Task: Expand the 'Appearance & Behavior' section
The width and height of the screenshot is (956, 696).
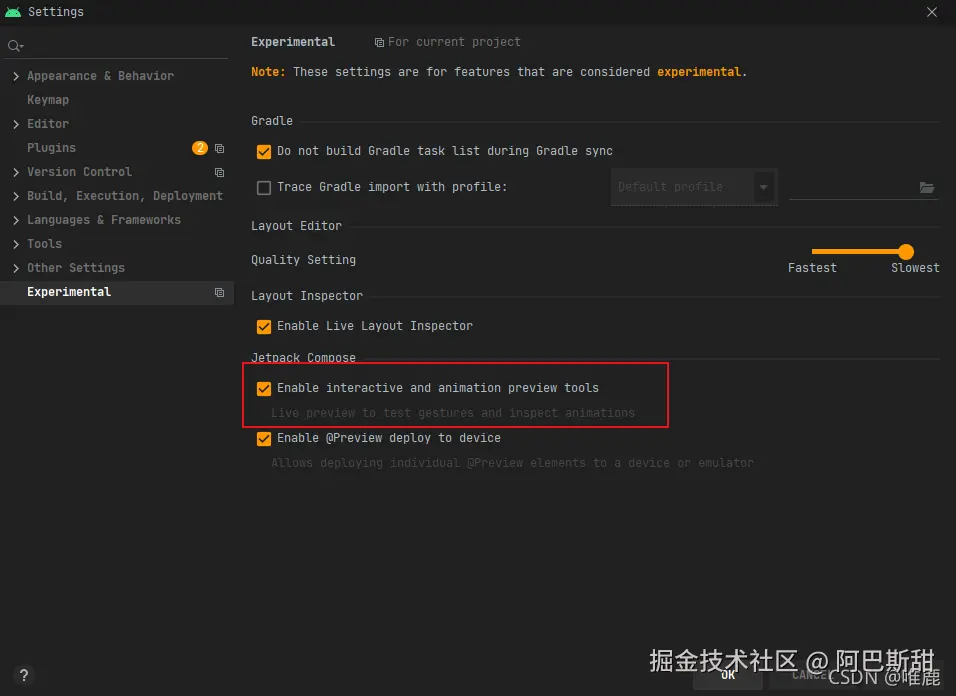Action: (16, 75)
